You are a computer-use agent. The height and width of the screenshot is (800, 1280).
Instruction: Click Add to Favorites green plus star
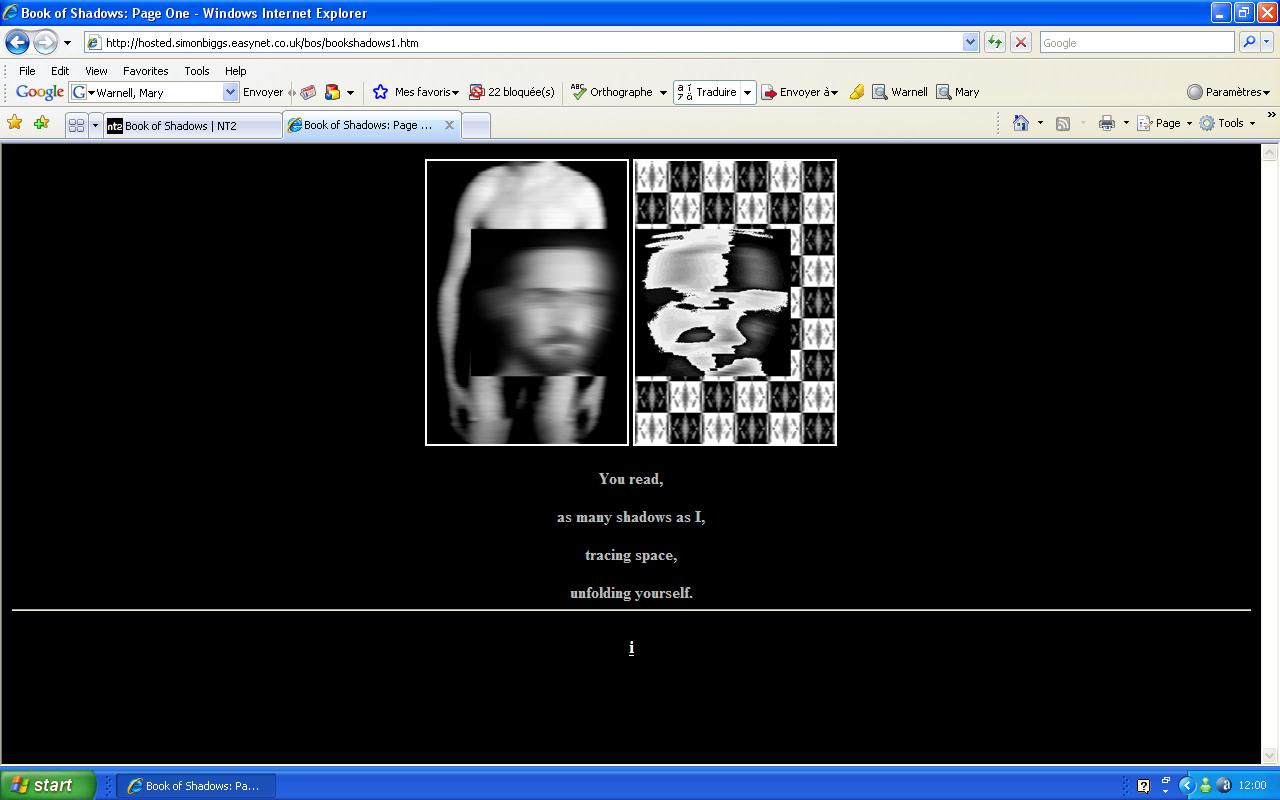(41, 123)
